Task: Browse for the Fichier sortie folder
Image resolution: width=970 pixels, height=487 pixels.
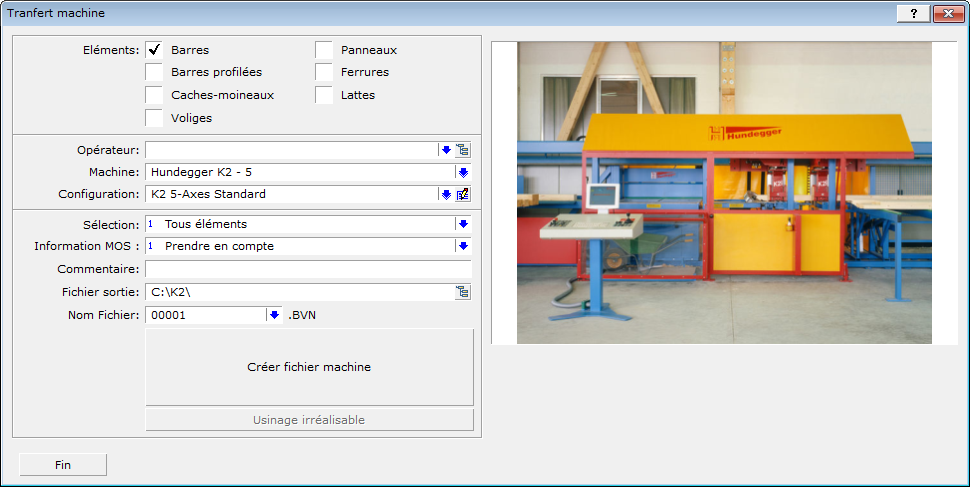Action: tap(463, 292)
